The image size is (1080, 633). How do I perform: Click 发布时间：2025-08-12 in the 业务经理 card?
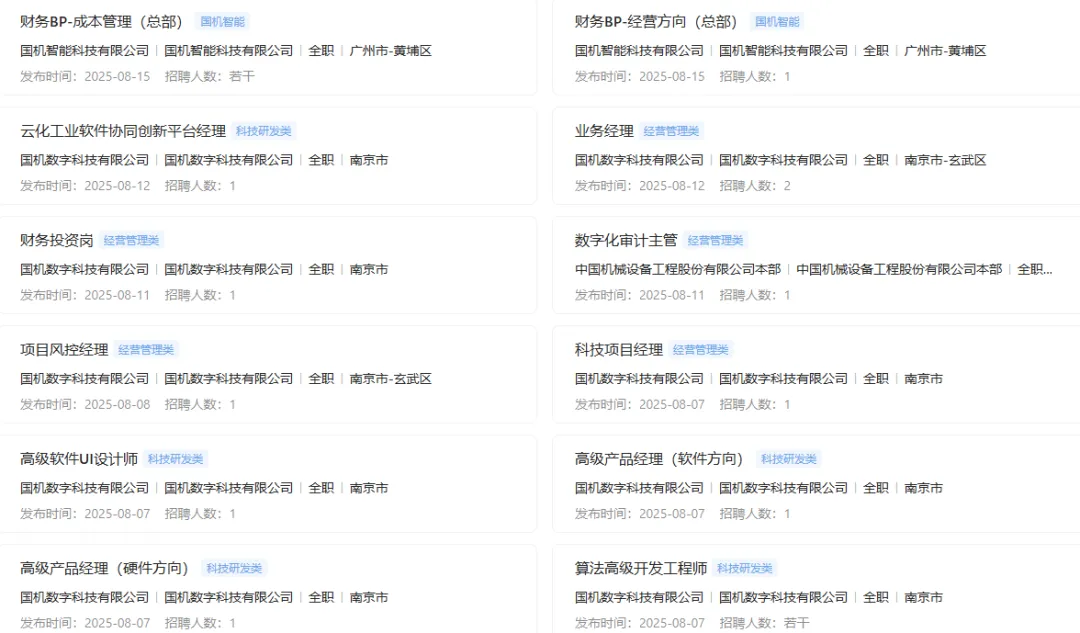pyautogui.click(x=640, y=186)
